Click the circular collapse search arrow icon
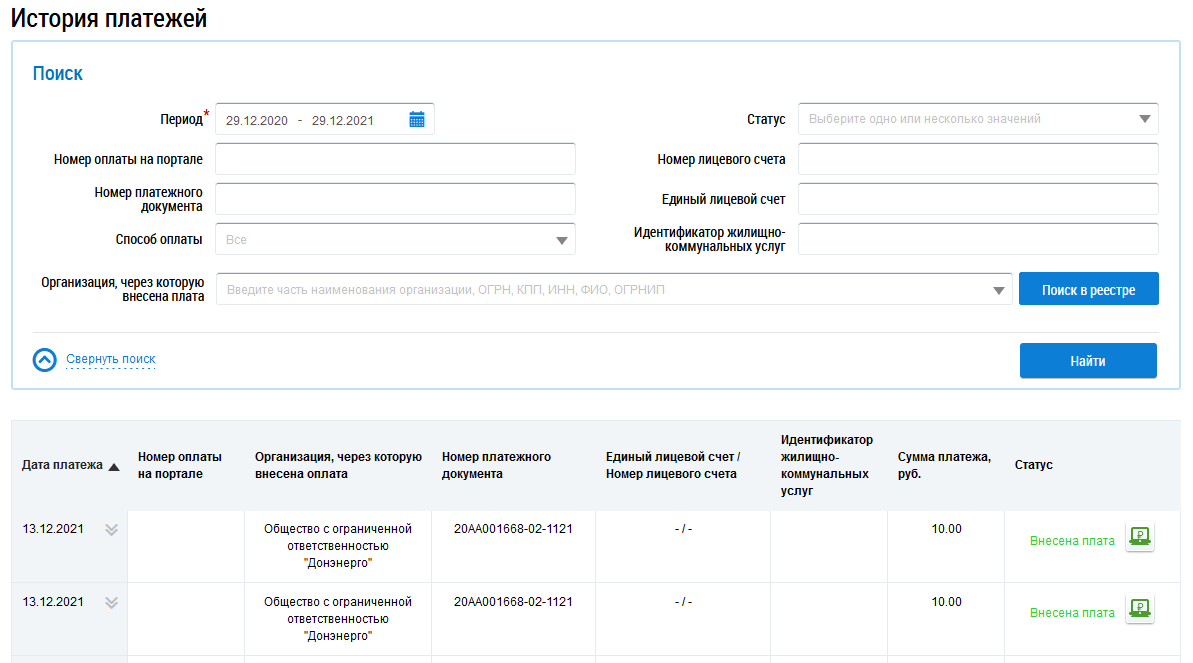This screenshot has width=1193, height=663. [x=45, y=360]
